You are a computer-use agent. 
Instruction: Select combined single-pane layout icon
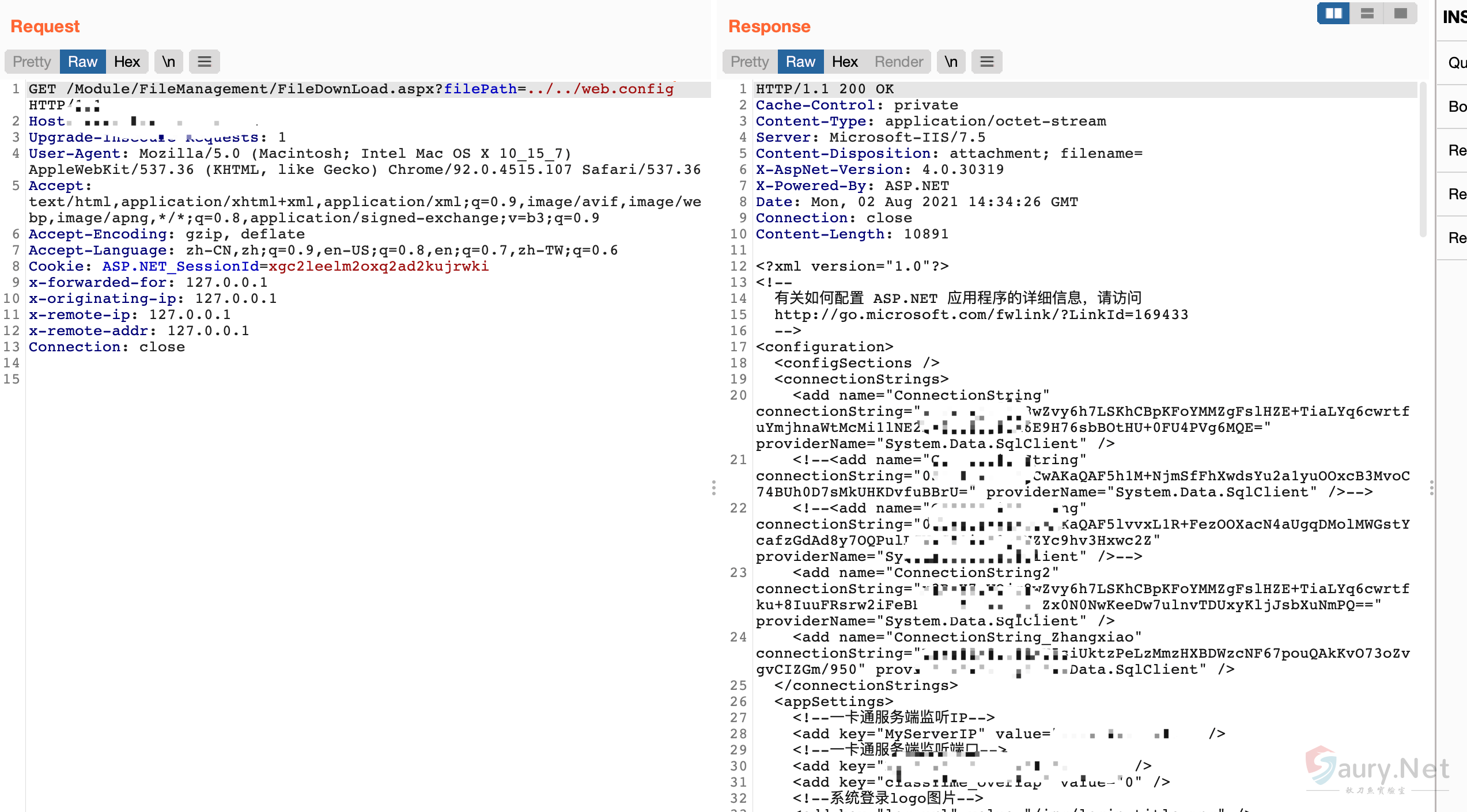[1400, 13]
